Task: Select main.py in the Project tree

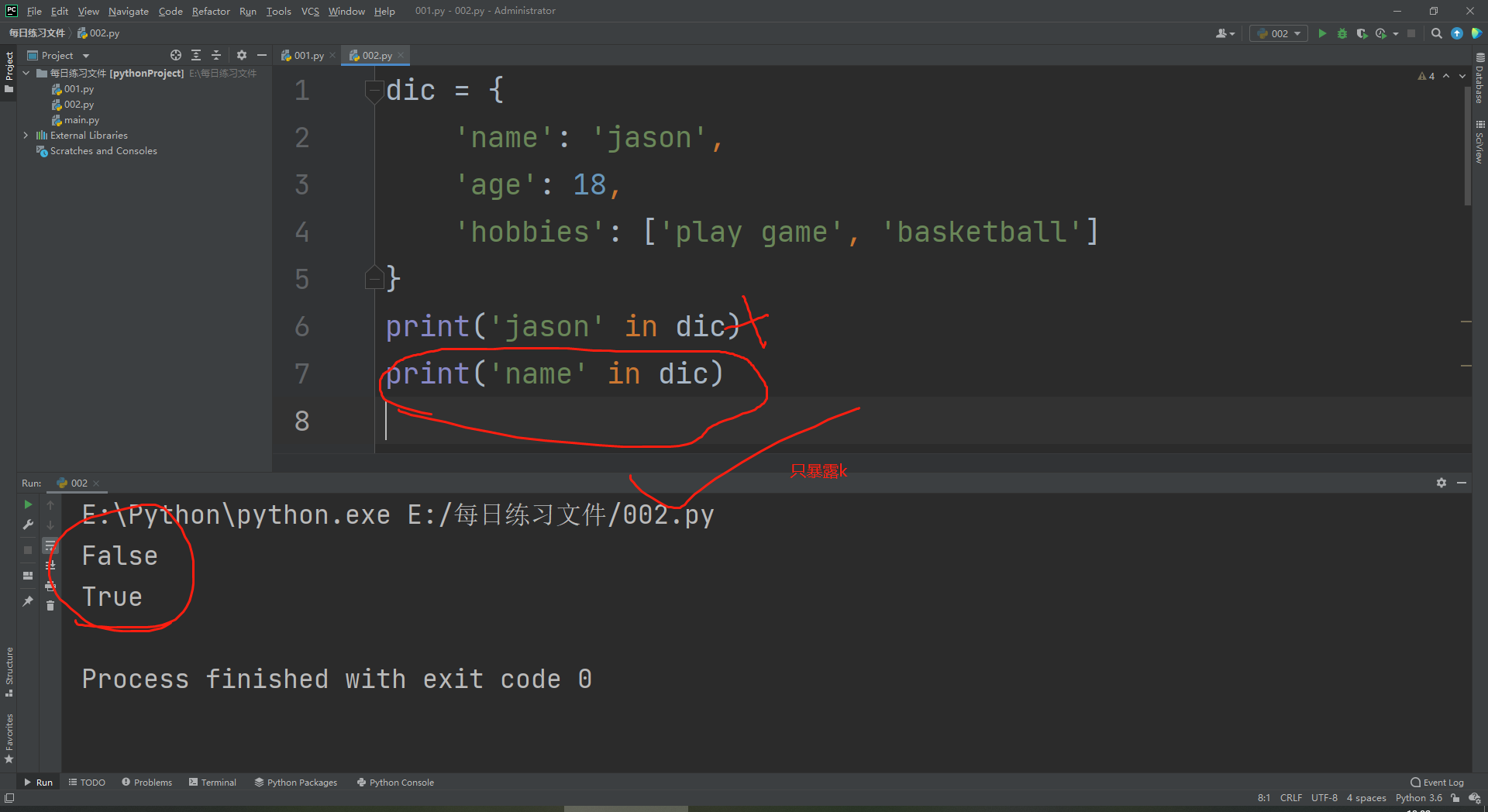Action: (x=75, y=120)
